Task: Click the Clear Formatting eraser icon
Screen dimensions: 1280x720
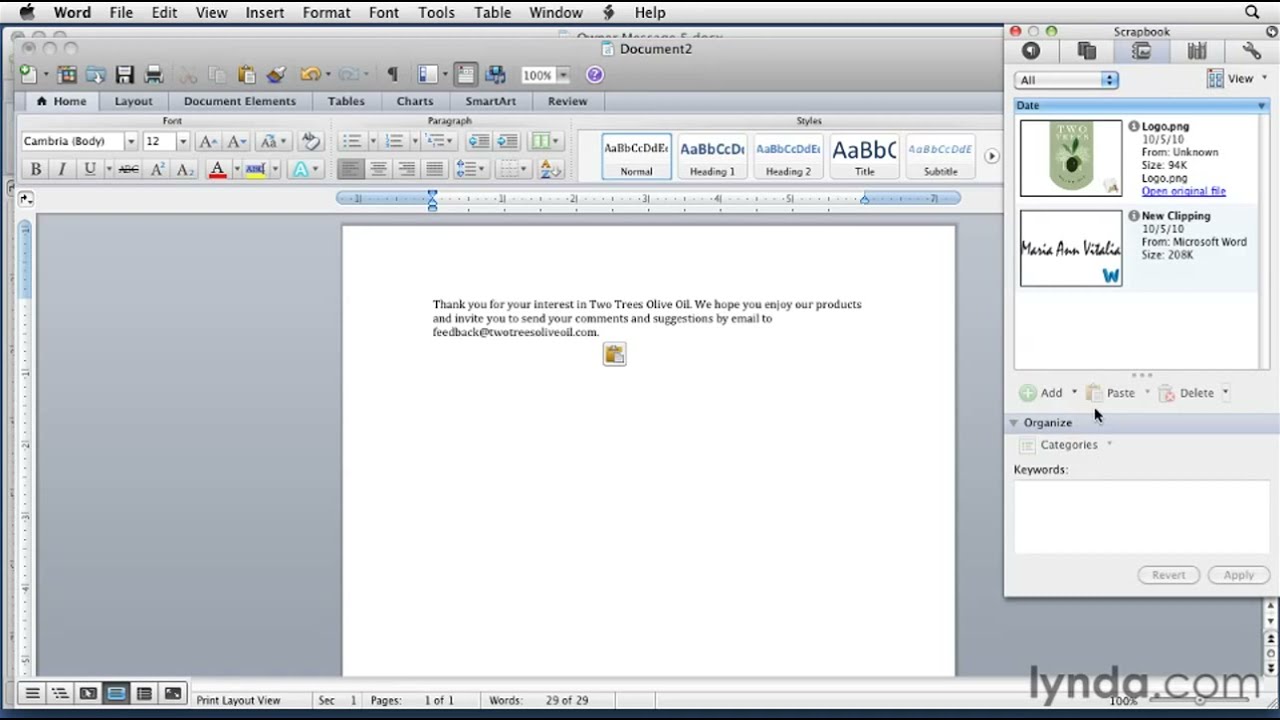Action: coord(310,141)
